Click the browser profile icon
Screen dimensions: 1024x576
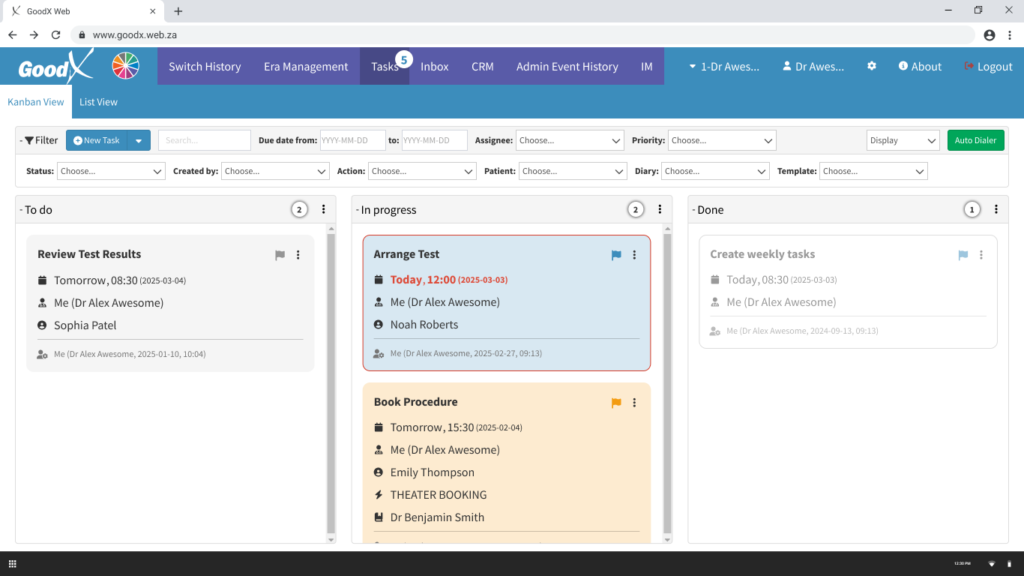[989, 35]
